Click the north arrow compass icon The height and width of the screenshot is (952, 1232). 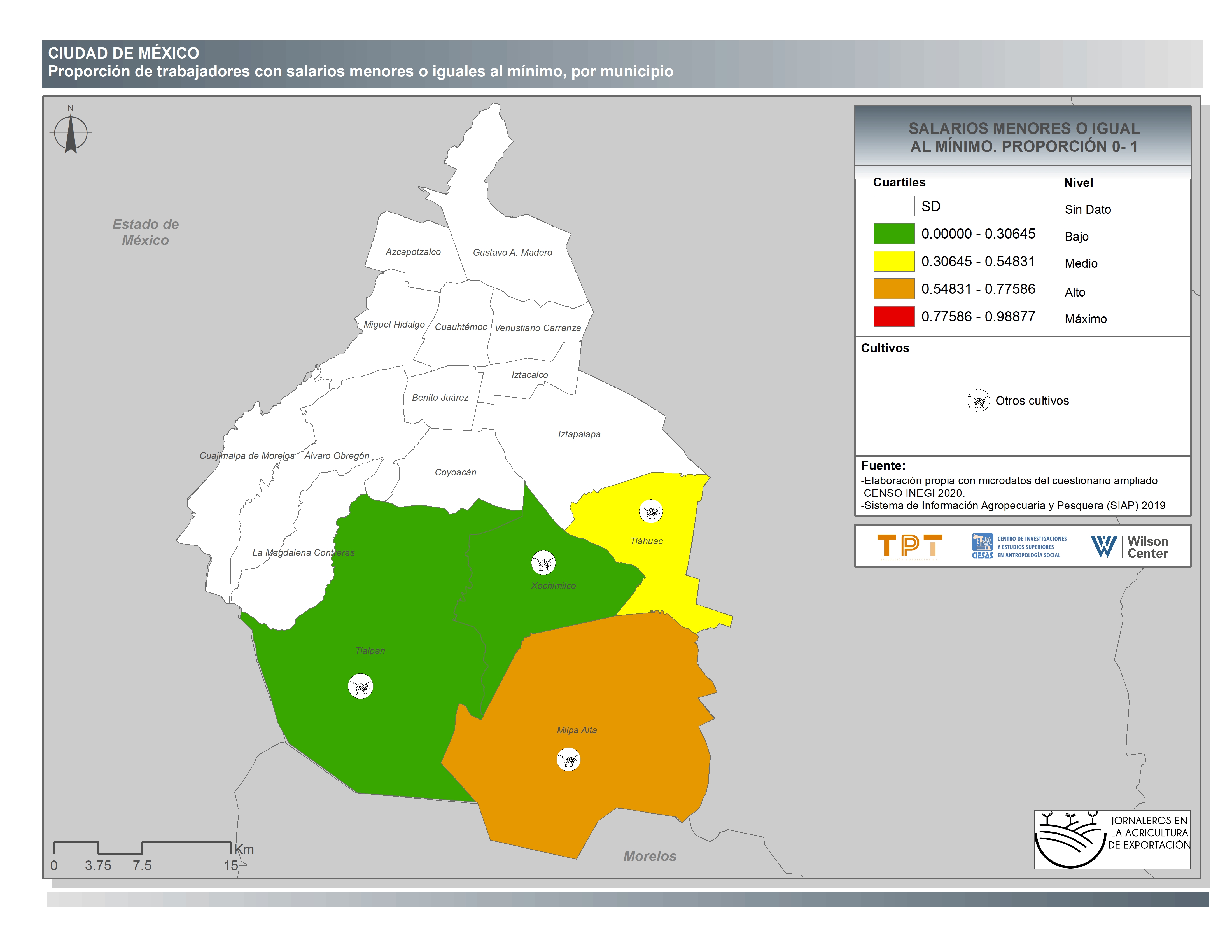pos(71,133)
